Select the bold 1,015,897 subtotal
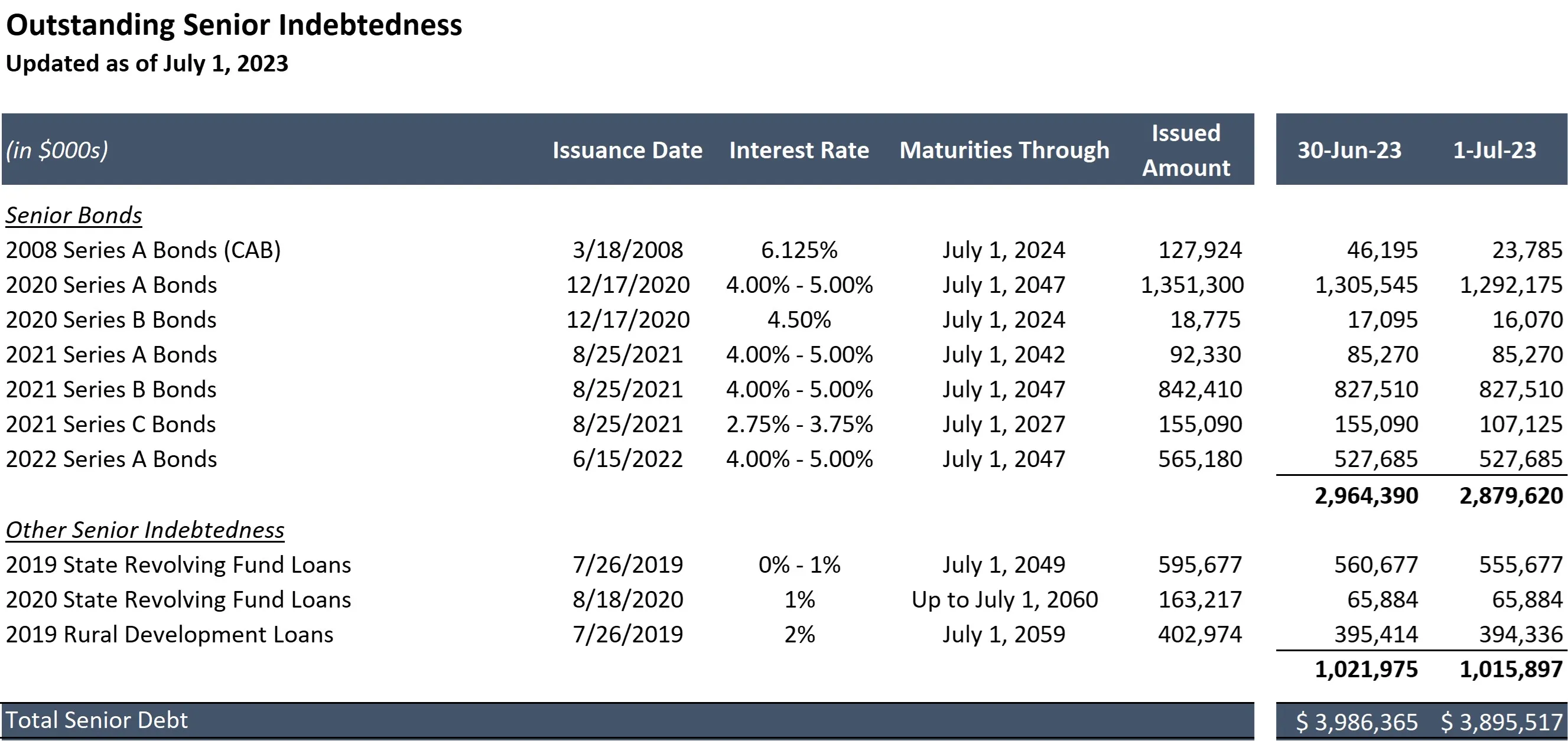Viewport: 1568px width, 741px height. (1510, 669)
